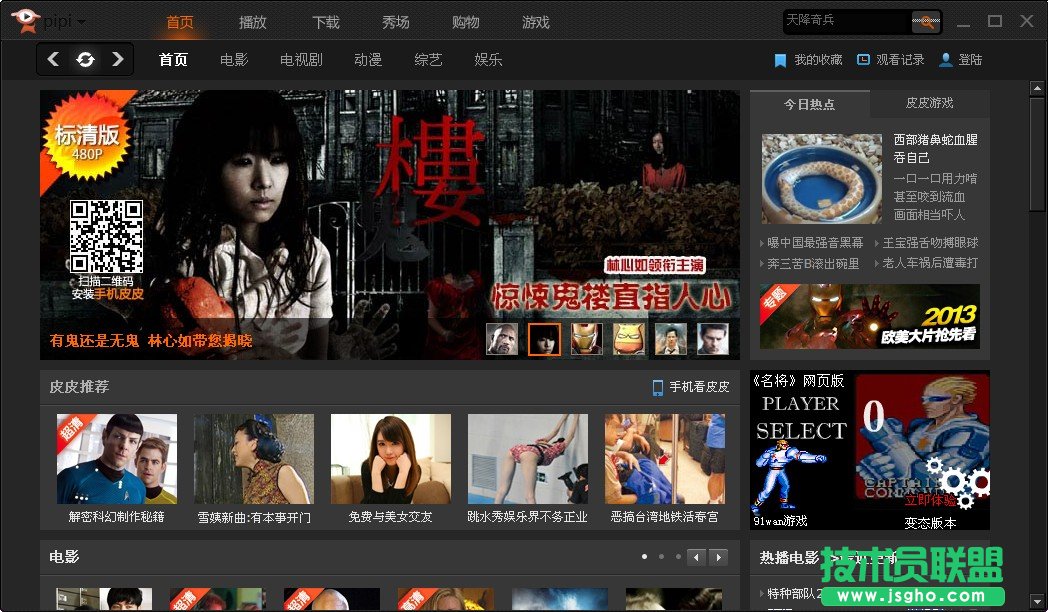Viewport: 1048px width, 612px height.
Task: Open the 秀场 tab
Action: (x=396, y=22)
